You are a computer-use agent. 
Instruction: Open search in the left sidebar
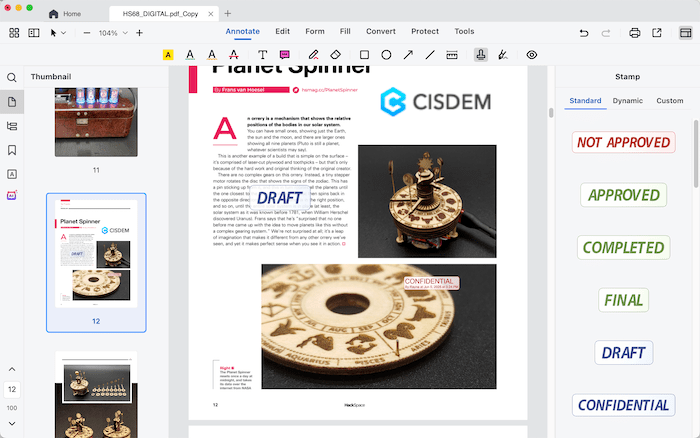click(x=12, y=78)
